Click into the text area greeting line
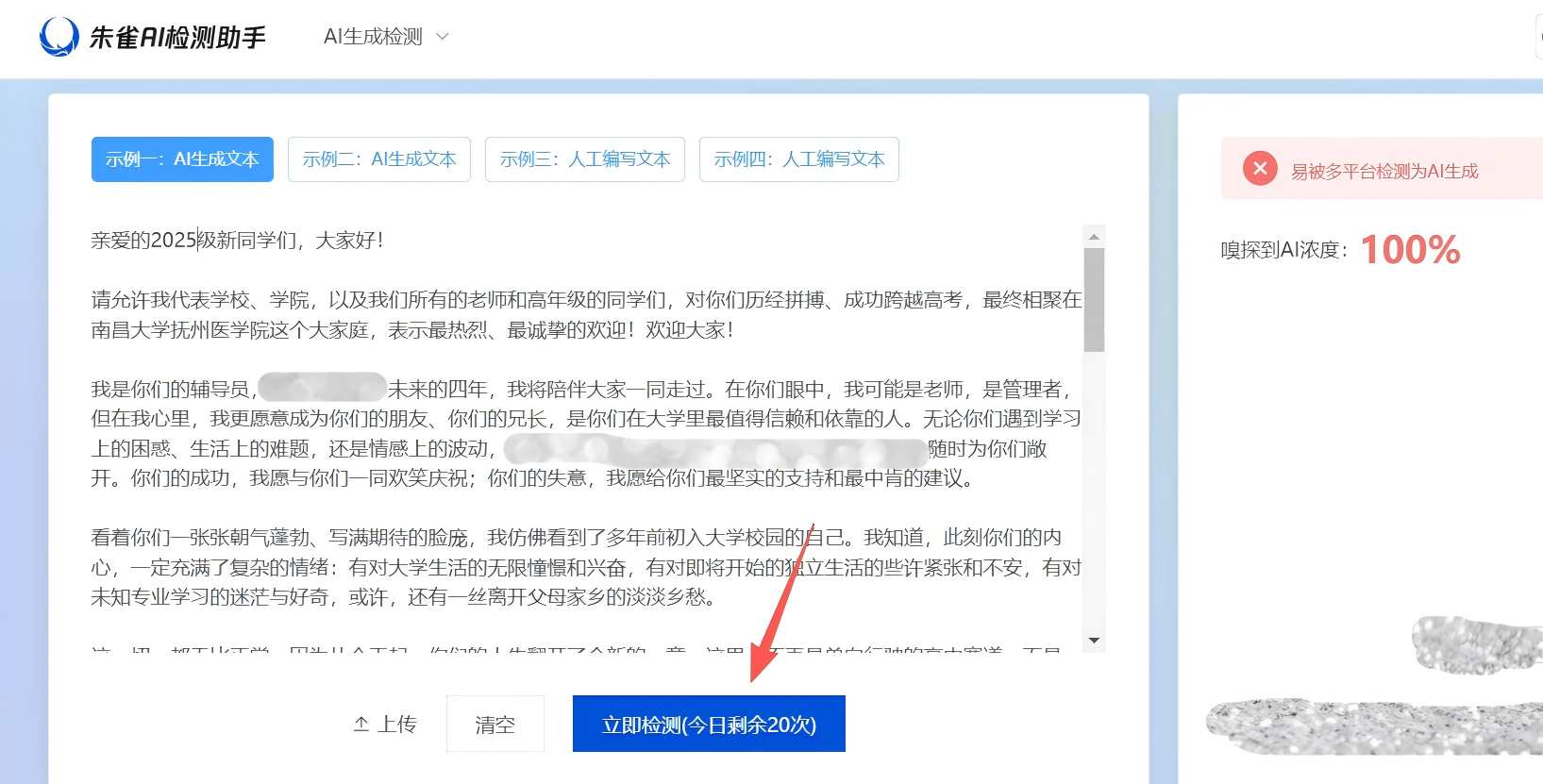This screenshot has width=1543, height=784. (238, 241)
